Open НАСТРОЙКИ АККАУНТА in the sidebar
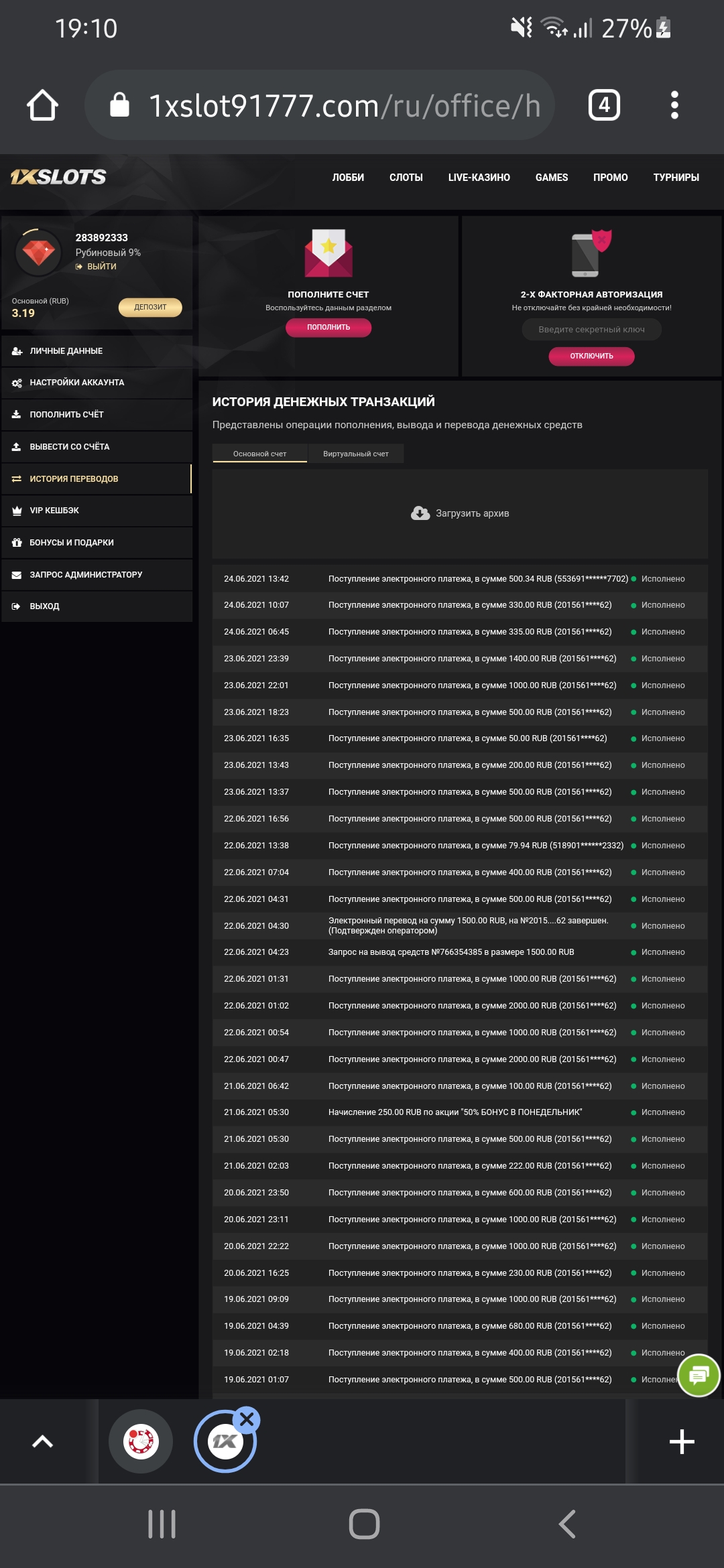Image resolution: width=724 pixels, height=1568 pixels. click(97, 383)
